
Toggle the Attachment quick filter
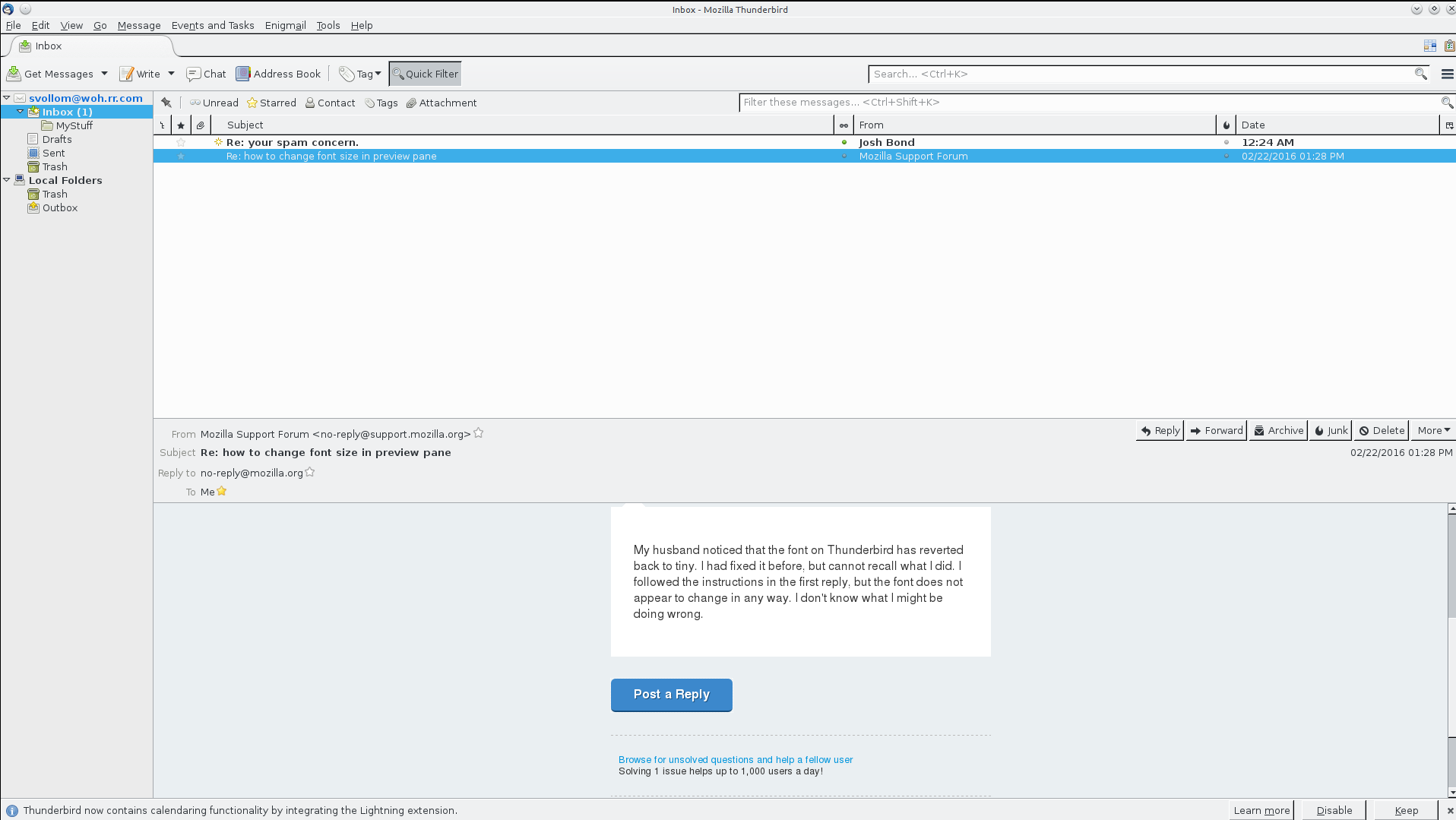tap(441, 103)
